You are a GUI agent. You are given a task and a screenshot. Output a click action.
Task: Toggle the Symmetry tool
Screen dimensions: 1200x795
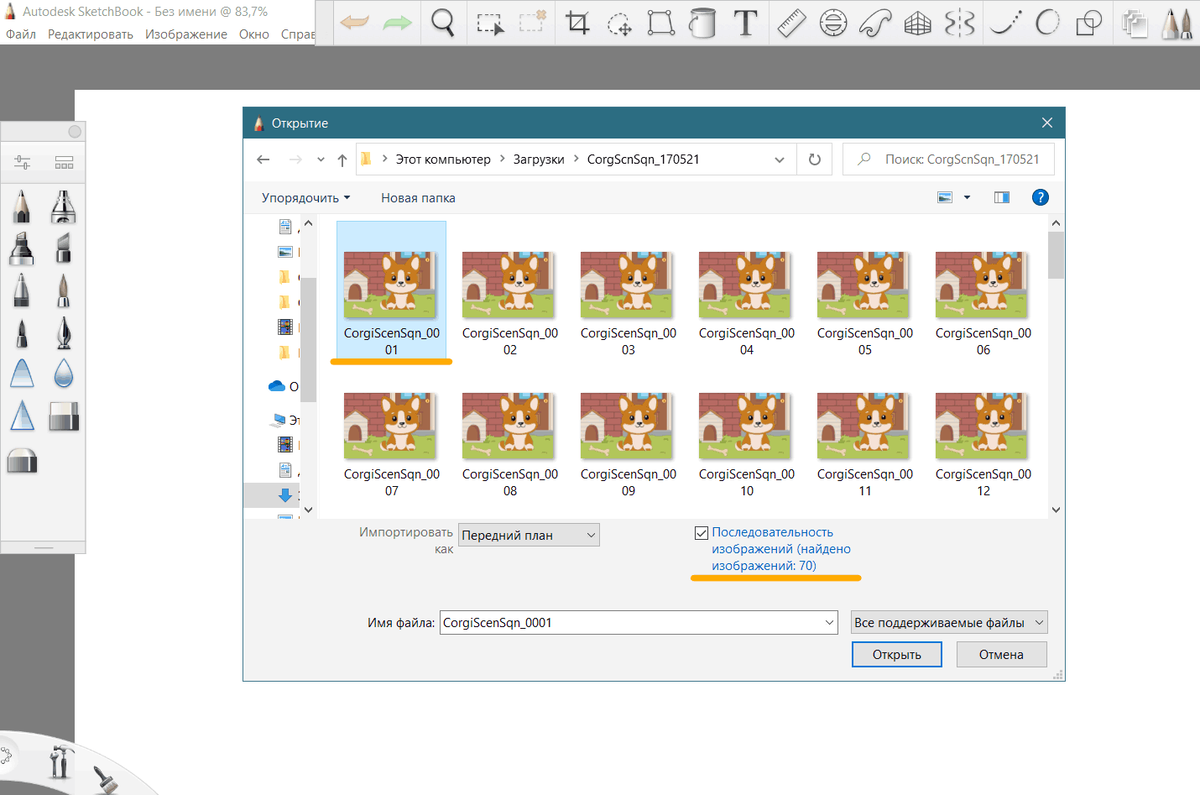(959, 22)
